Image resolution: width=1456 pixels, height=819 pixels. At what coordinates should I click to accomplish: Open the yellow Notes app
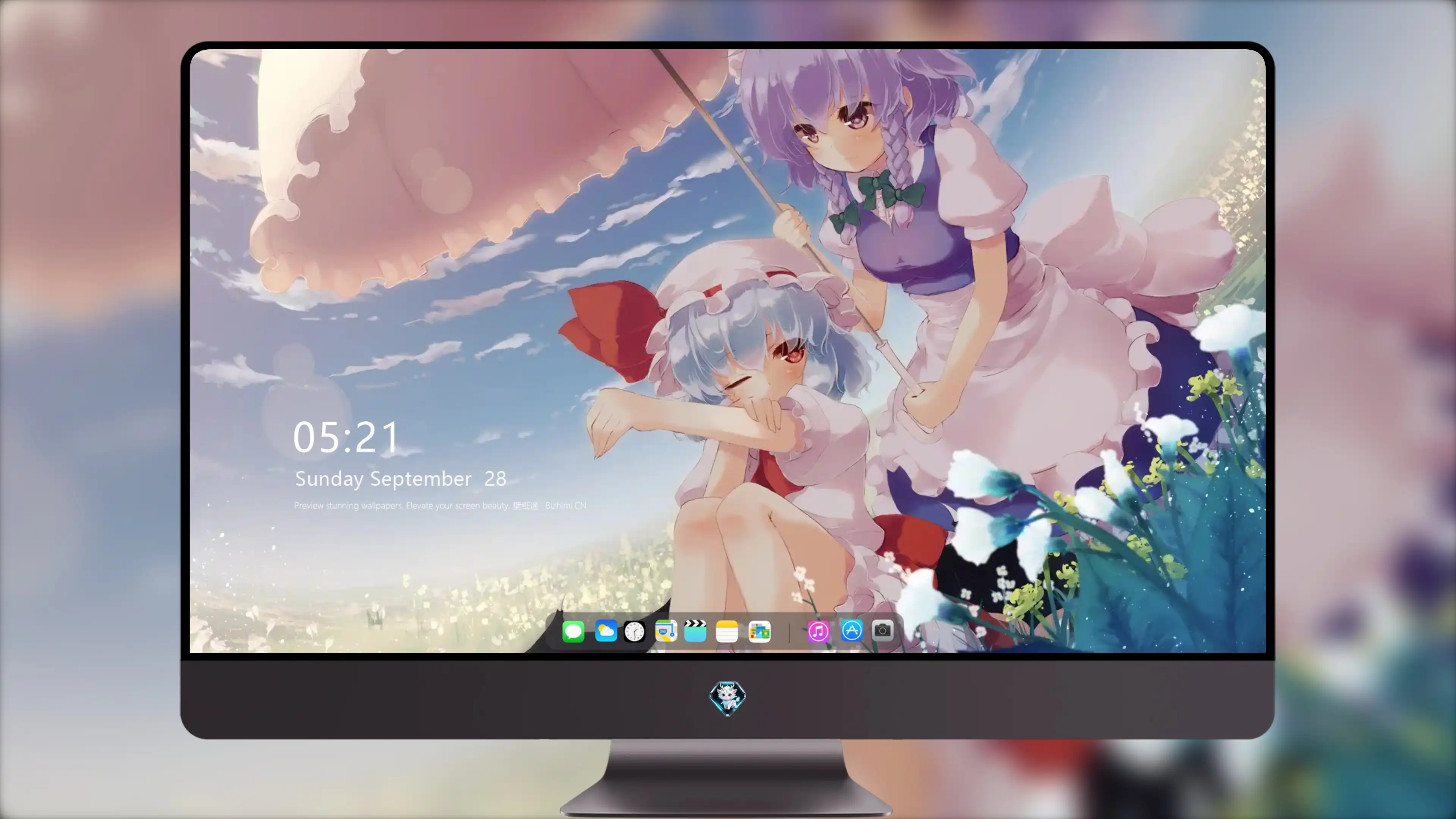point(727,631)
